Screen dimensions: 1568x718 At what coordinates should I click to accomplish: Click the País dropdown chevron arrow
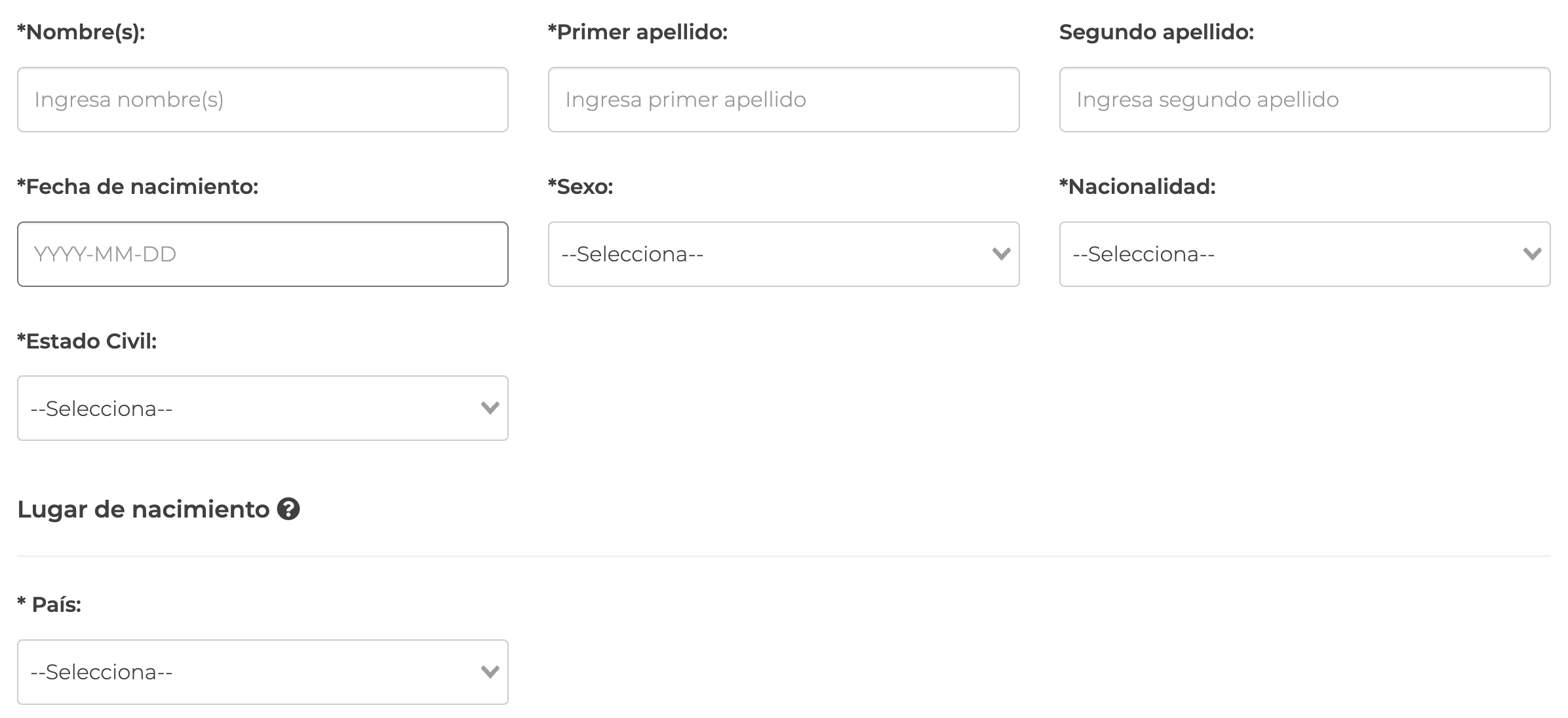(490, 672)
